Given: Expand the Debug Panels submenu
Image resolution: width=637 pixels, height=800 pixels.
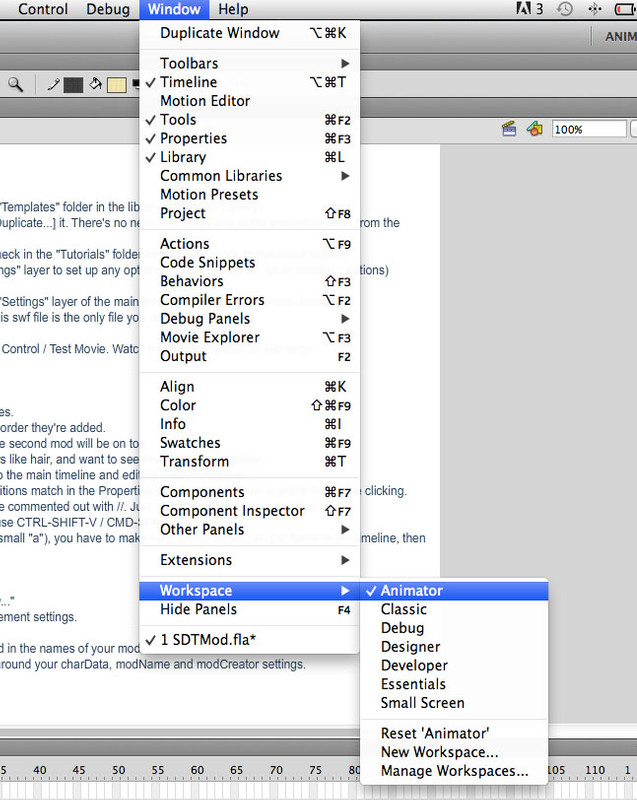Looking at the screenshot, I should tap(206, 318).
